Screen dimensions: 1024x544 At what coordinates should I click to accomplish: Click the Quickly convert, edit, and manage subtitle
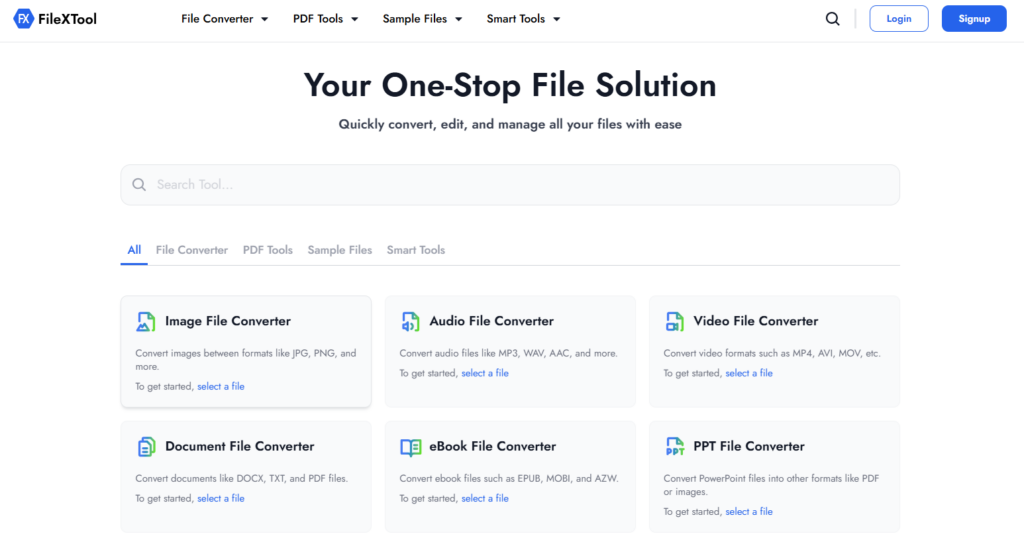point(510,124)
